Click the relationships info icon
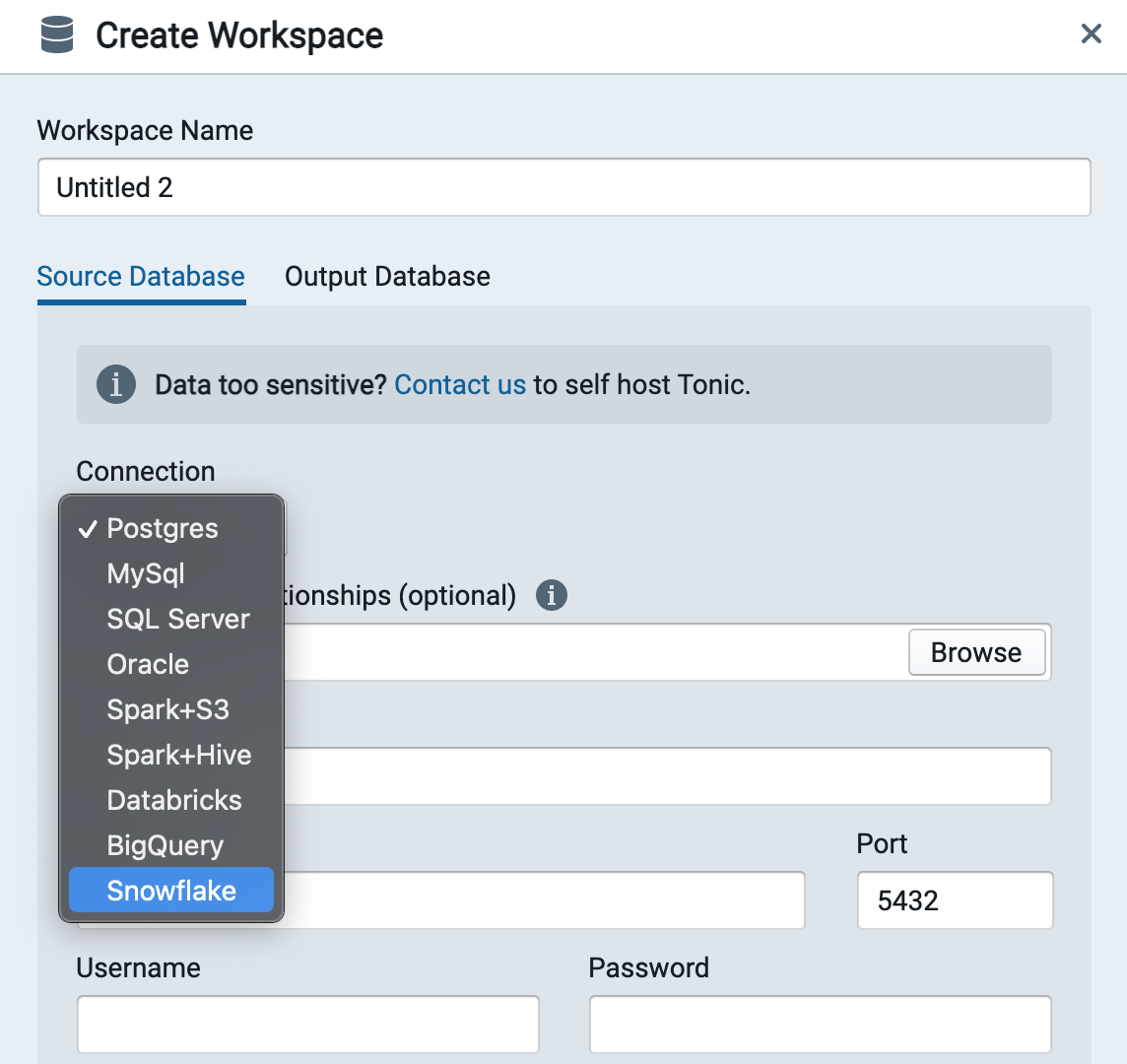 [x=552, y=595]
